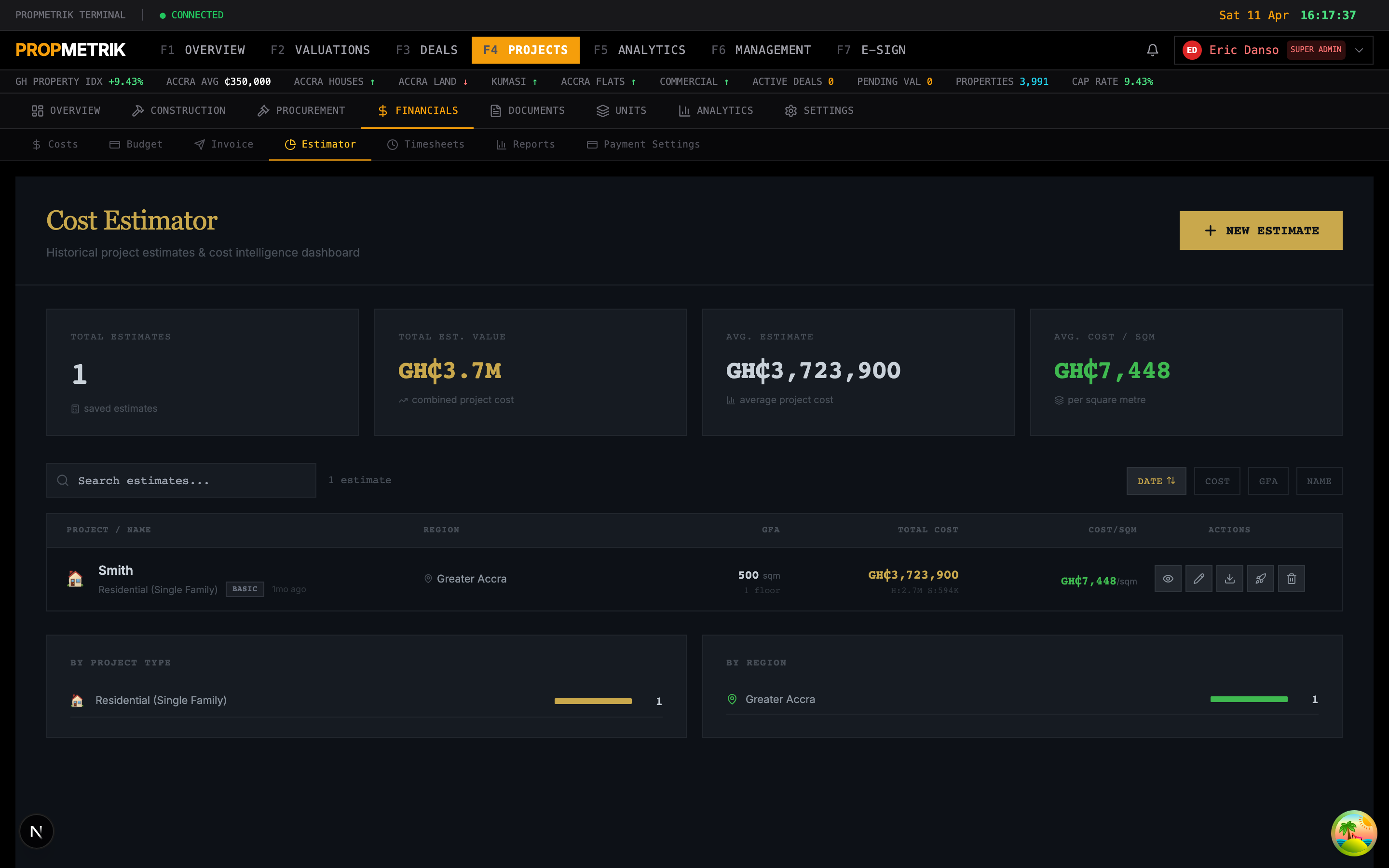Image resolution: width=1389 pixels, height=868 pixels.
Task: Sort estimates by Date
Action: pyautogui.click(x=1156, y=481)
